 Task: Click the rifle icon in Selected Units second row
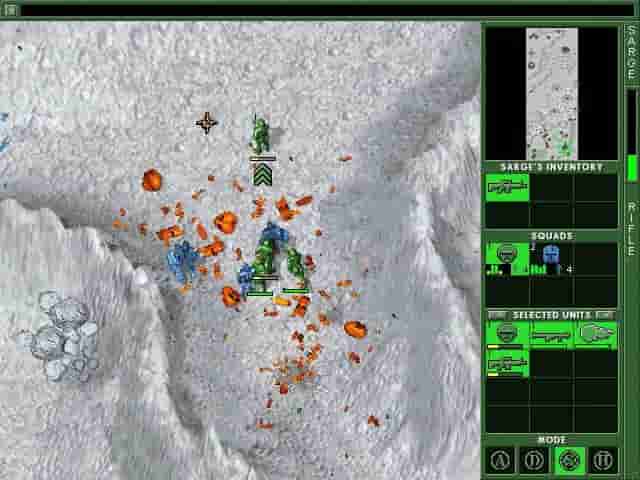point(507,363)
